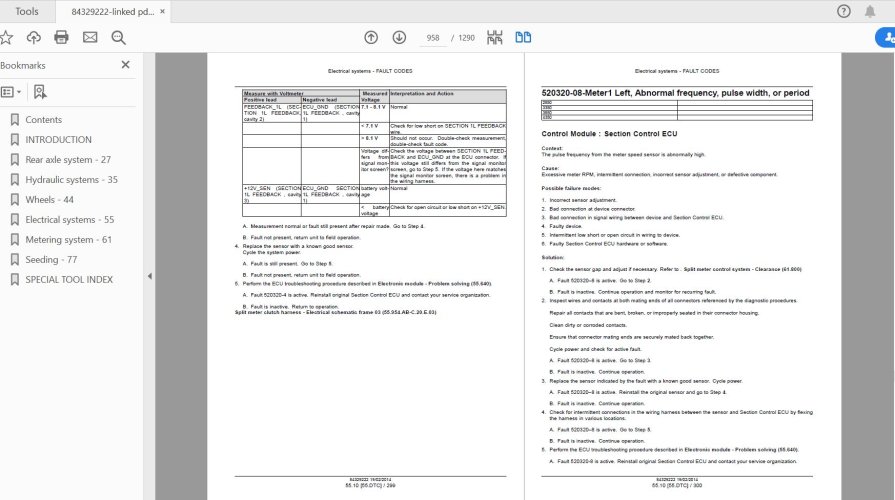The width and height of the screenshot is (895, 500).
Task: Open the Metering system - 61 bookmark
Action: [68, 239]
